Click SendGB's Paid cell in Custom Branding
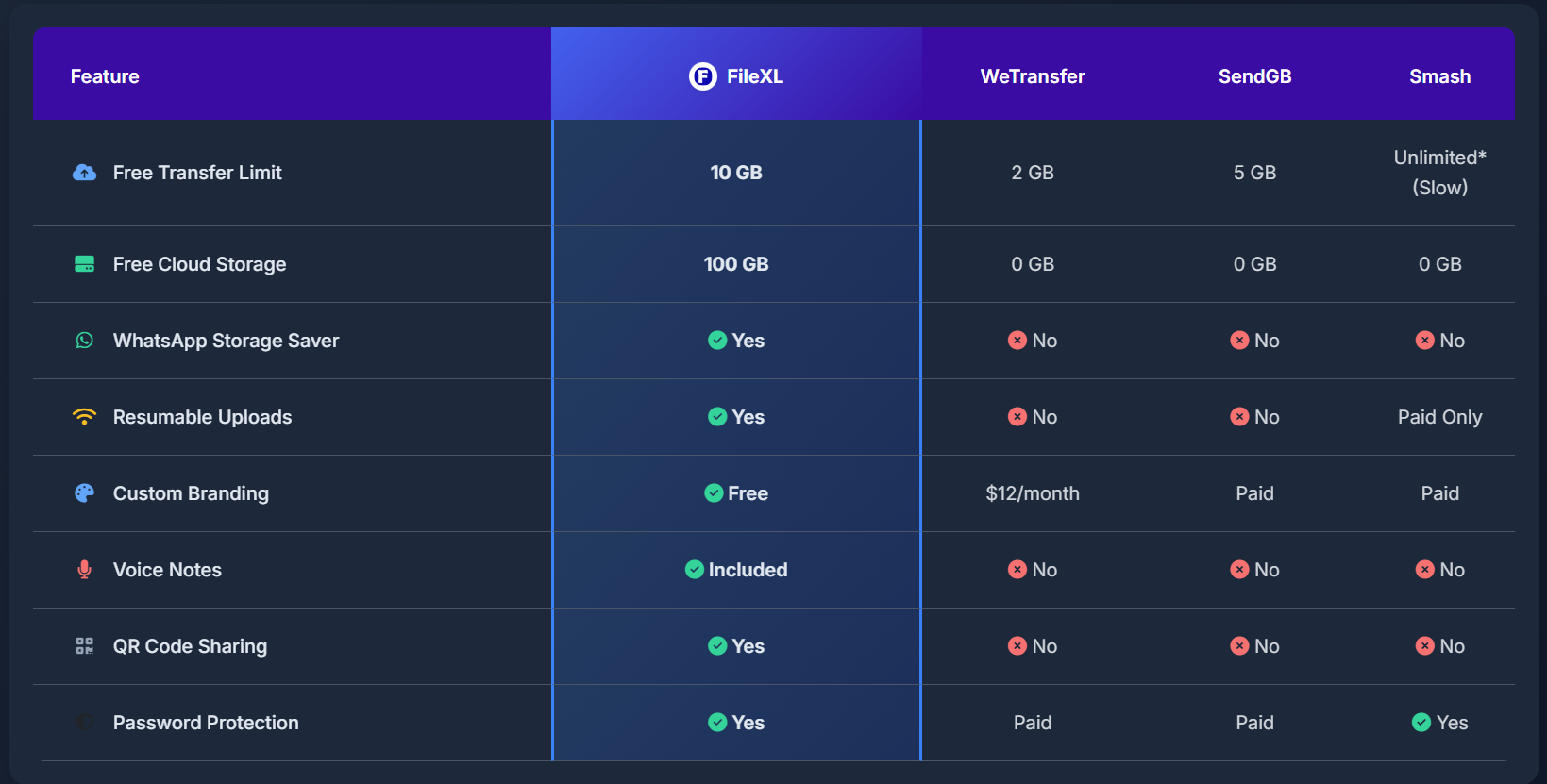Viewport: 1547px width, 784px height. [1255, 493]
